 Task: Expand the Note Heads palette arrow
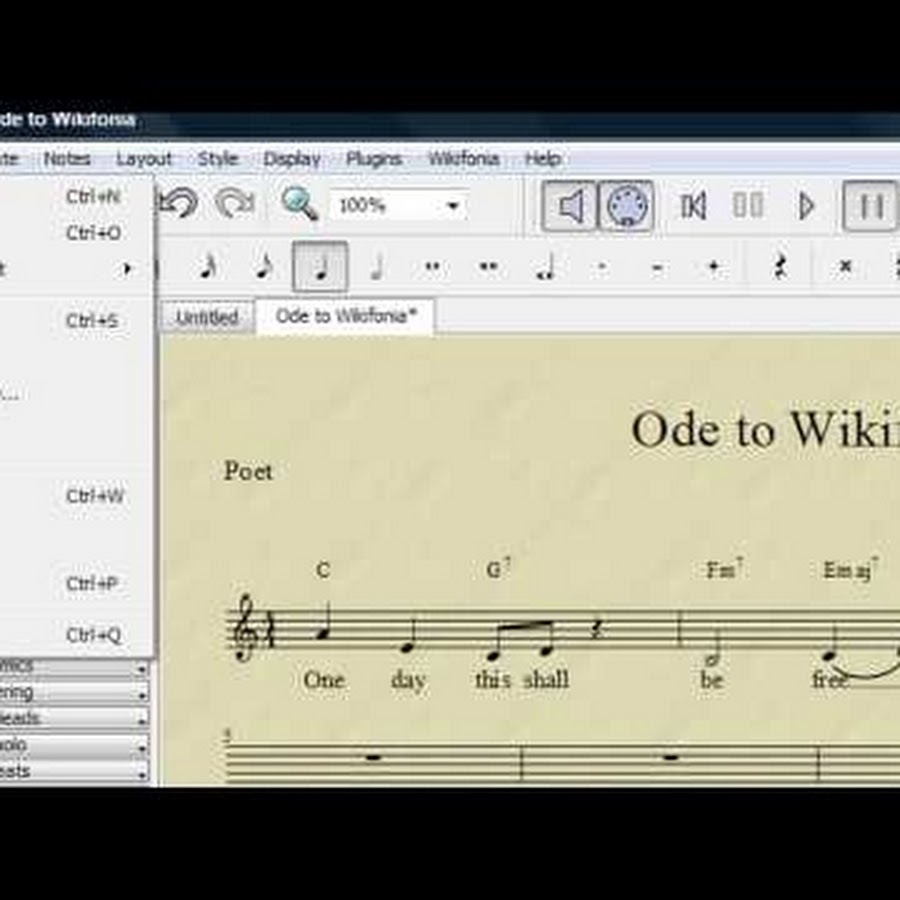coord(141,720)
